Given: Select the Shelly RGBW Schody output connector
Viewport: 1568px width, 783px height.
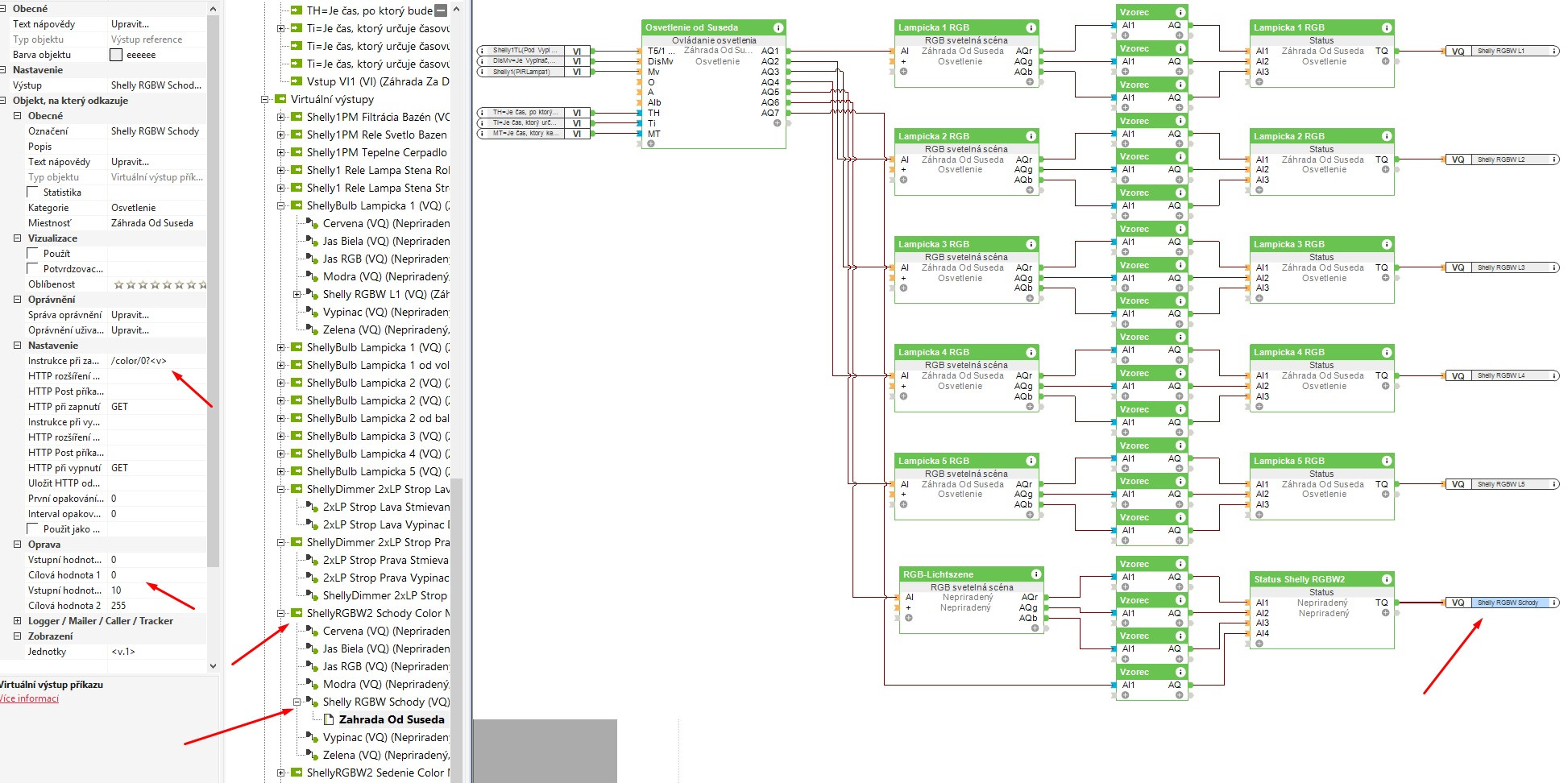Looking at the screenshot, I should [1507, 603].
